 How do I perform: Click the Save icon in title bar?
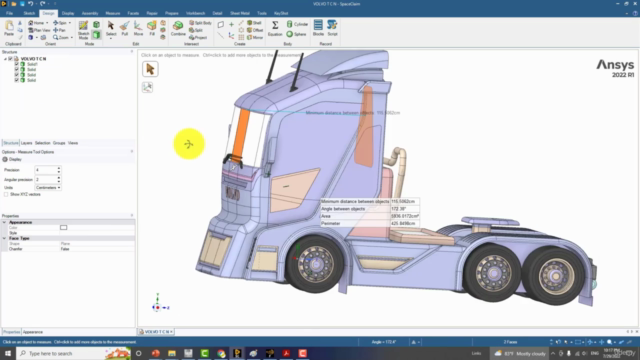pos(22,4)
